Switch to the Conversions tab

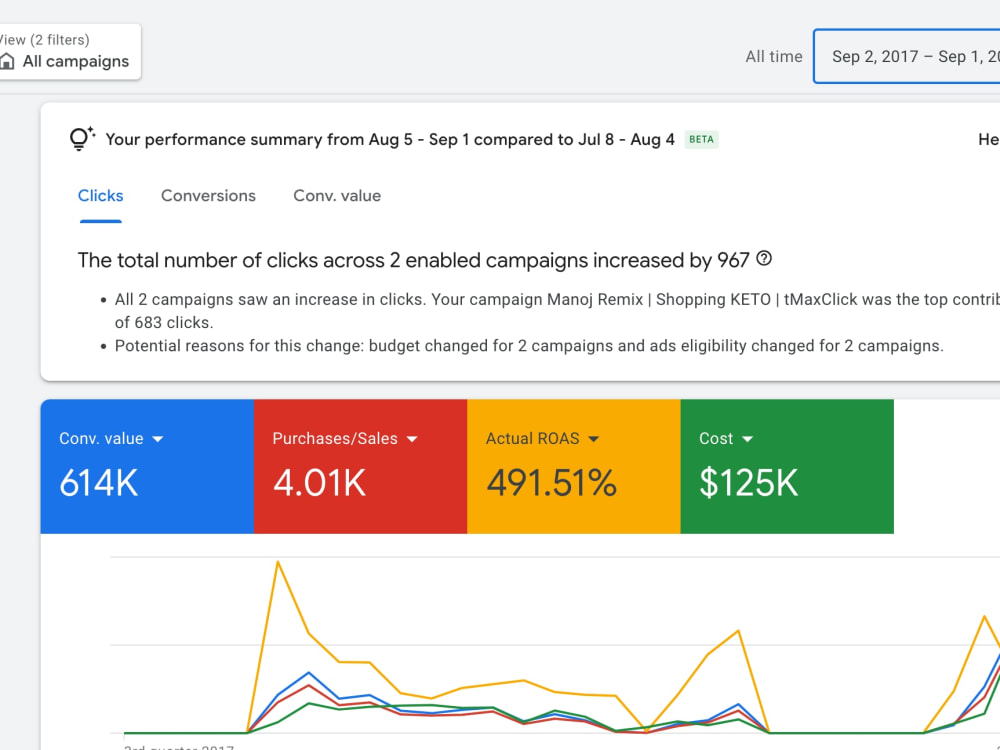[x=208, y=196]
